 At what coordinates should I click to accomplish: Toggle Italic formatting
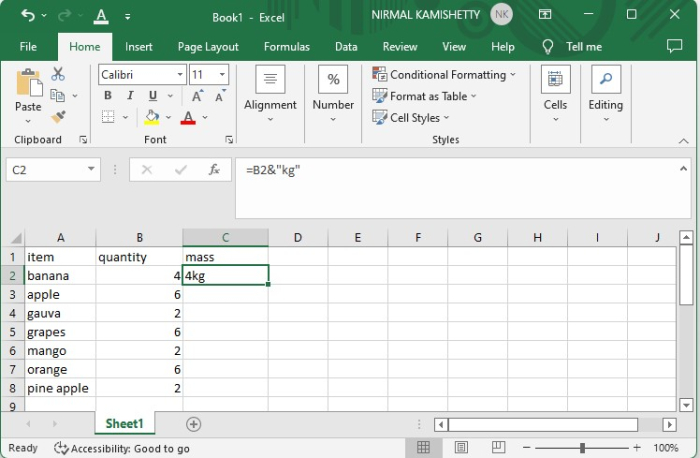tap(130, 95)
